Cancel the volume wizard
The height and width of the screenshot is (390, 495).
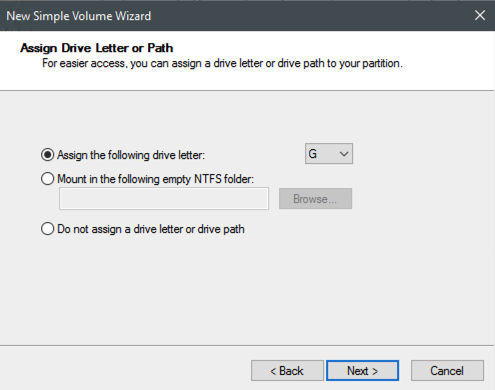[447, 370]
